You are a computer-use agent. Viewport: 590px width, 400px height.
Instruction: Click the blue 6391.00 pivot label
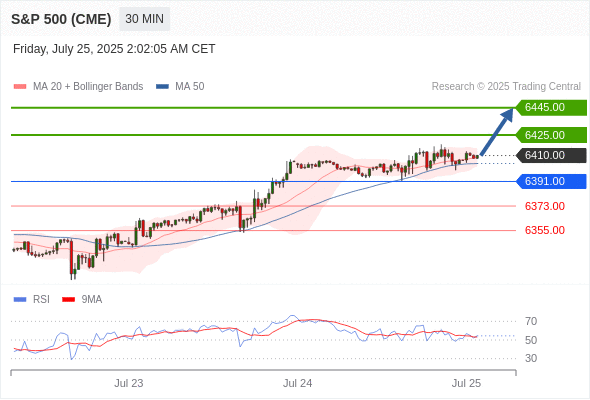point(551,181)
